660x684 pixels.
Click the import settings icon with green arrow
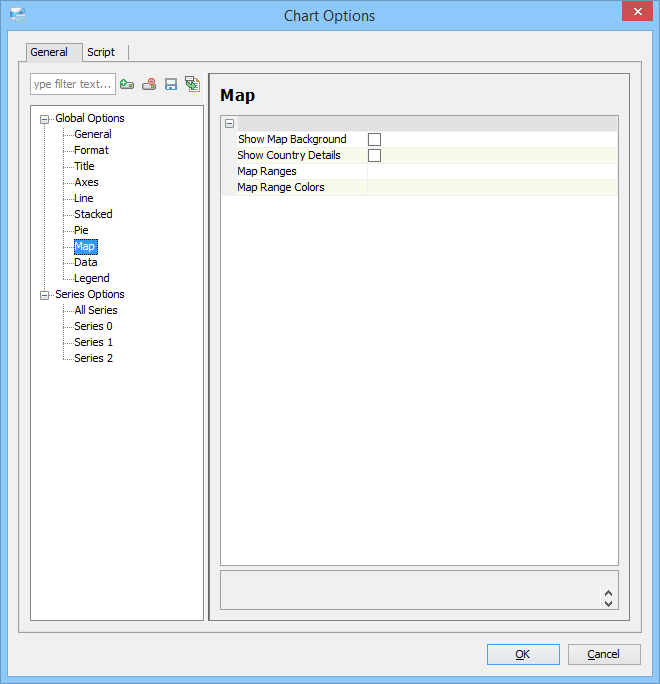click(192, 84)
